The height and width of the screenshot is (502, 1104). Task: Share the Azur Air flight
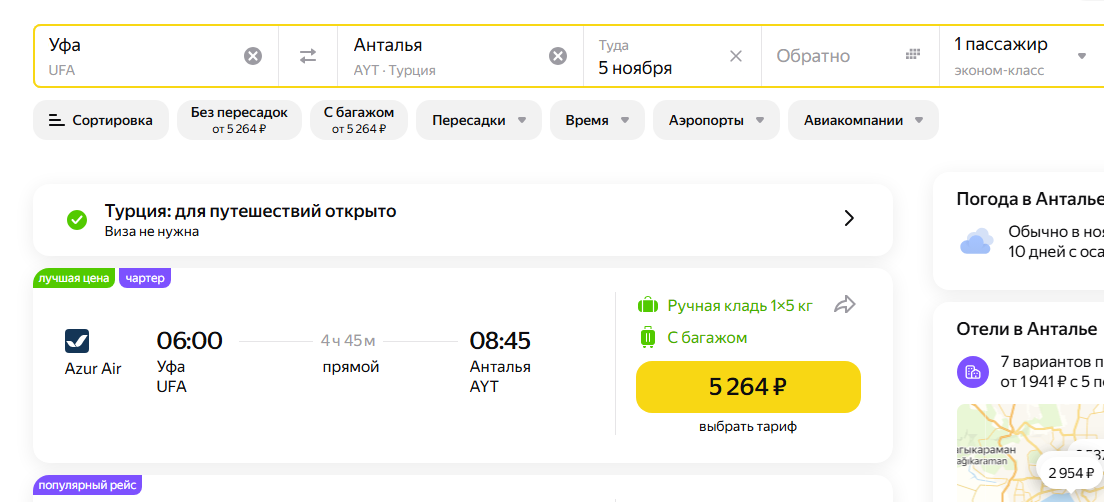point(845,304)
